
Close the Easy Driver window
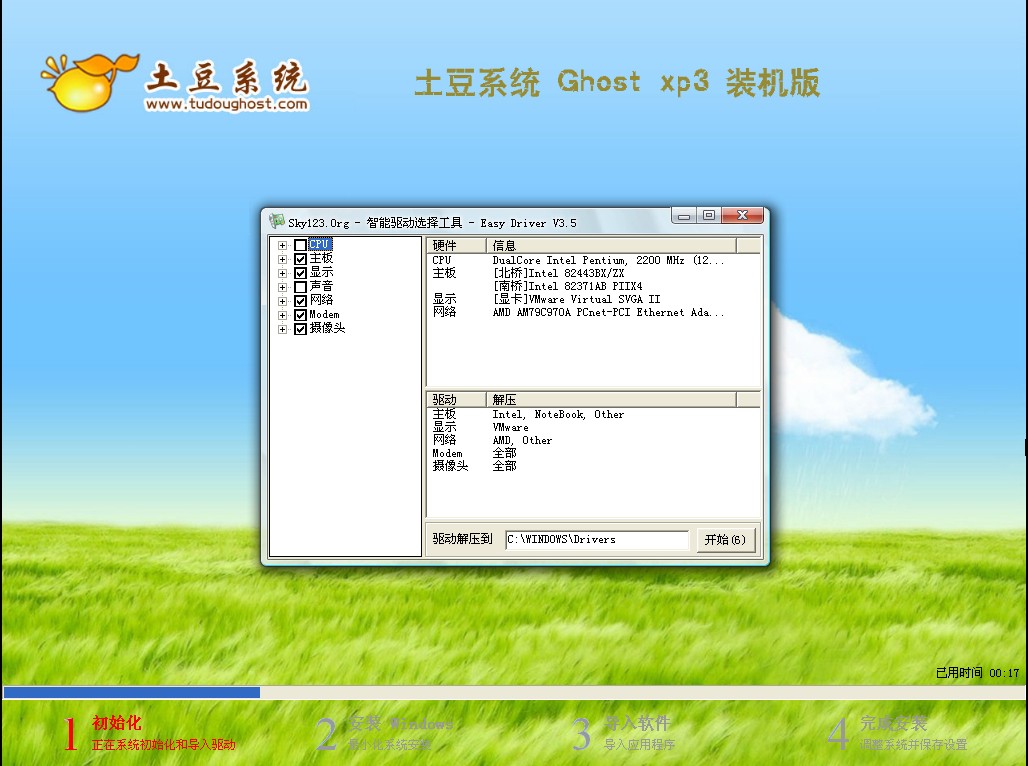[742, 215]
